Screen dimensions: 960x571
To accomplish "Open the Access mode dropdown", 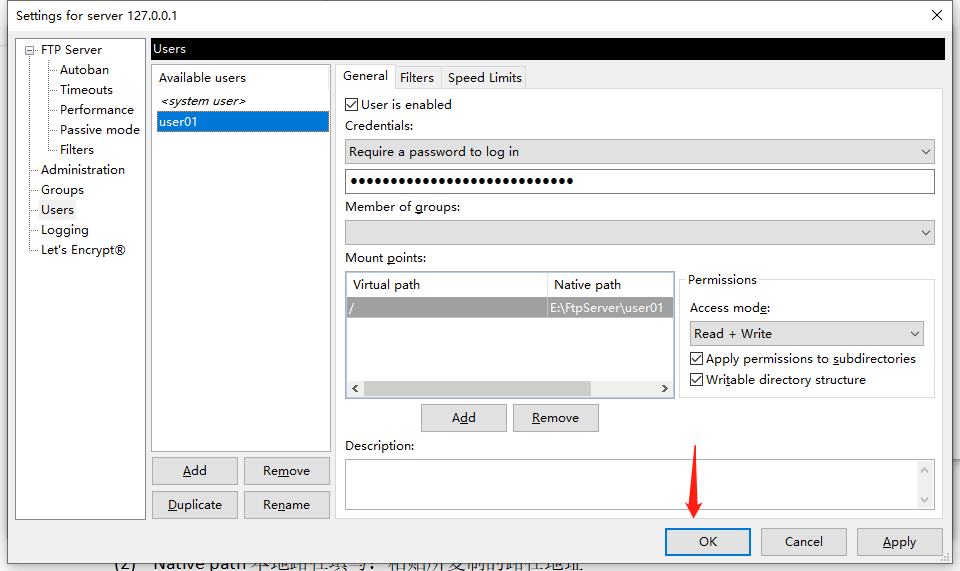I will (x=806, y=334).
